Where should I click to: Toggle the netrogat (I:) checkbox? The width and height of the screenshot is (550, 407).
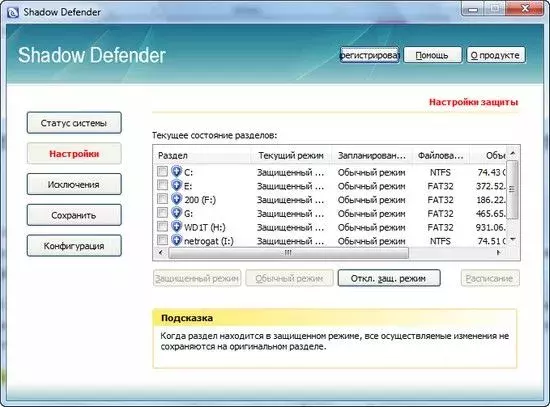[162, 240]
